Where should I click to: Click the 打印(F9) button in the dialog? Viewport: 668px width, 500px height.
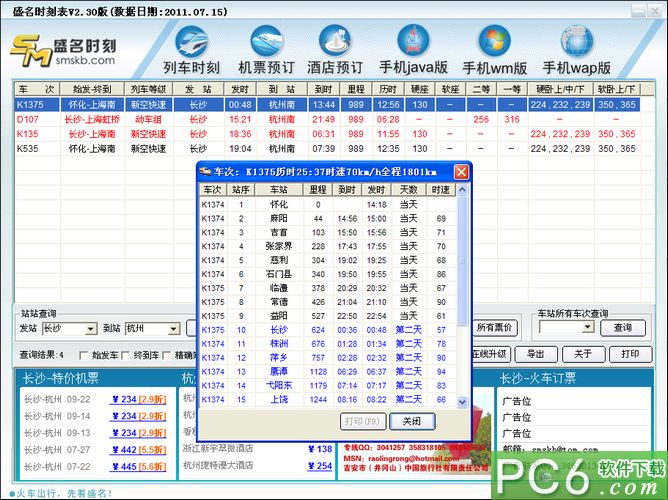363,421
